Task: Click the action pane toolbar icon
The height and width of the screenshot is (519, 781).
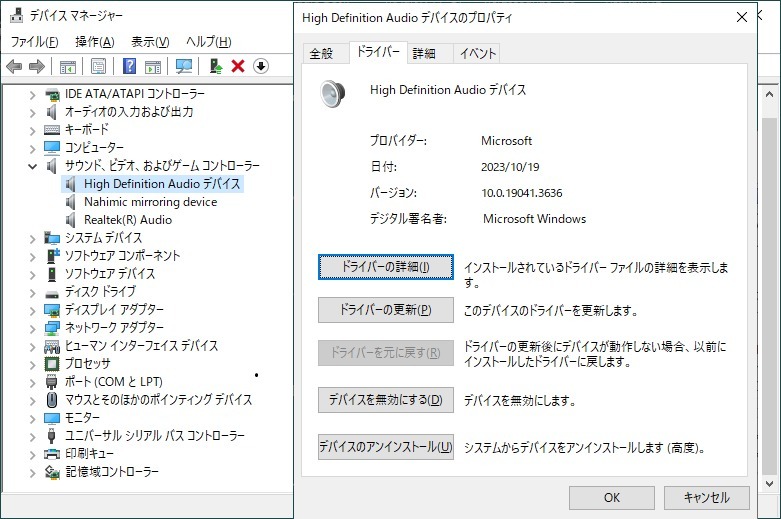Action: click(x=153, y=66)
